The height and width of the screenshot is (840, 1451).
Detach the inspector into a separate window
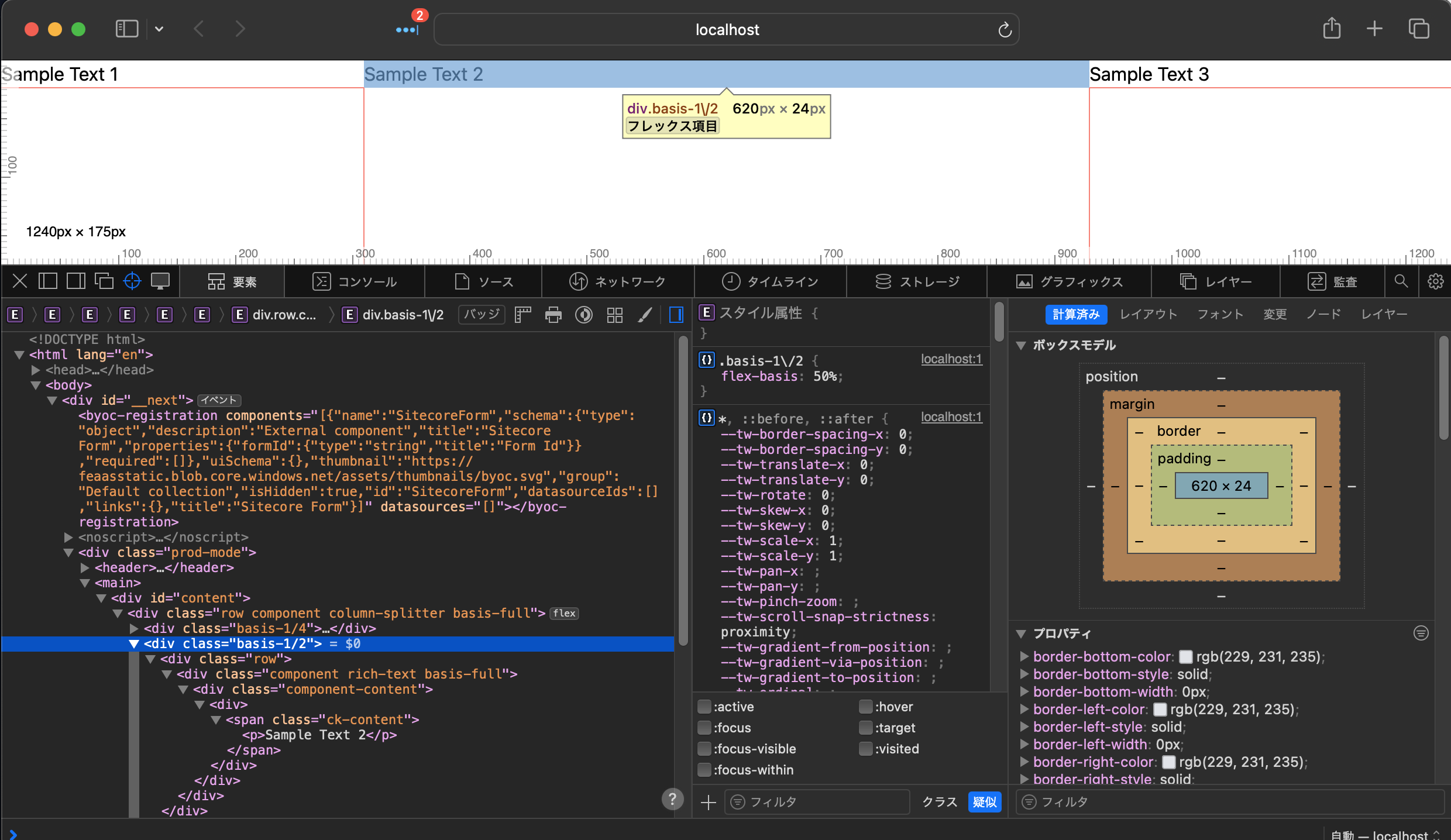click(x=104, y=281)
